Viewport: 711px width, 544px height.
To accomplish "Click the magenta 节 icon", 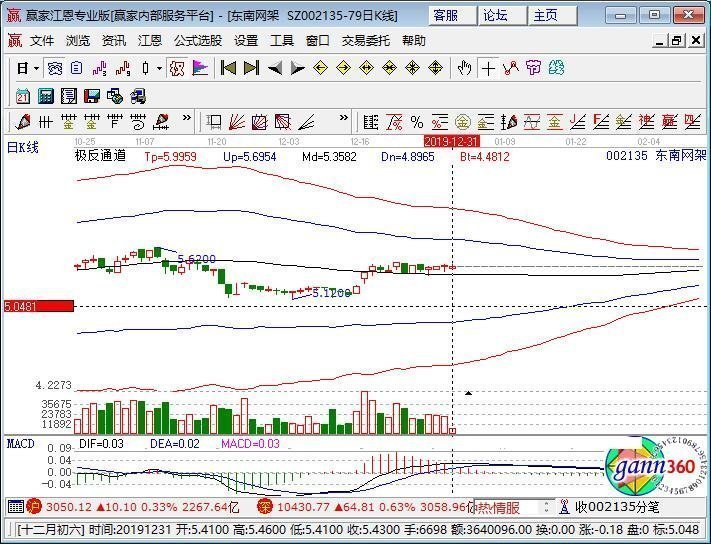I will [x=534, y=68].
